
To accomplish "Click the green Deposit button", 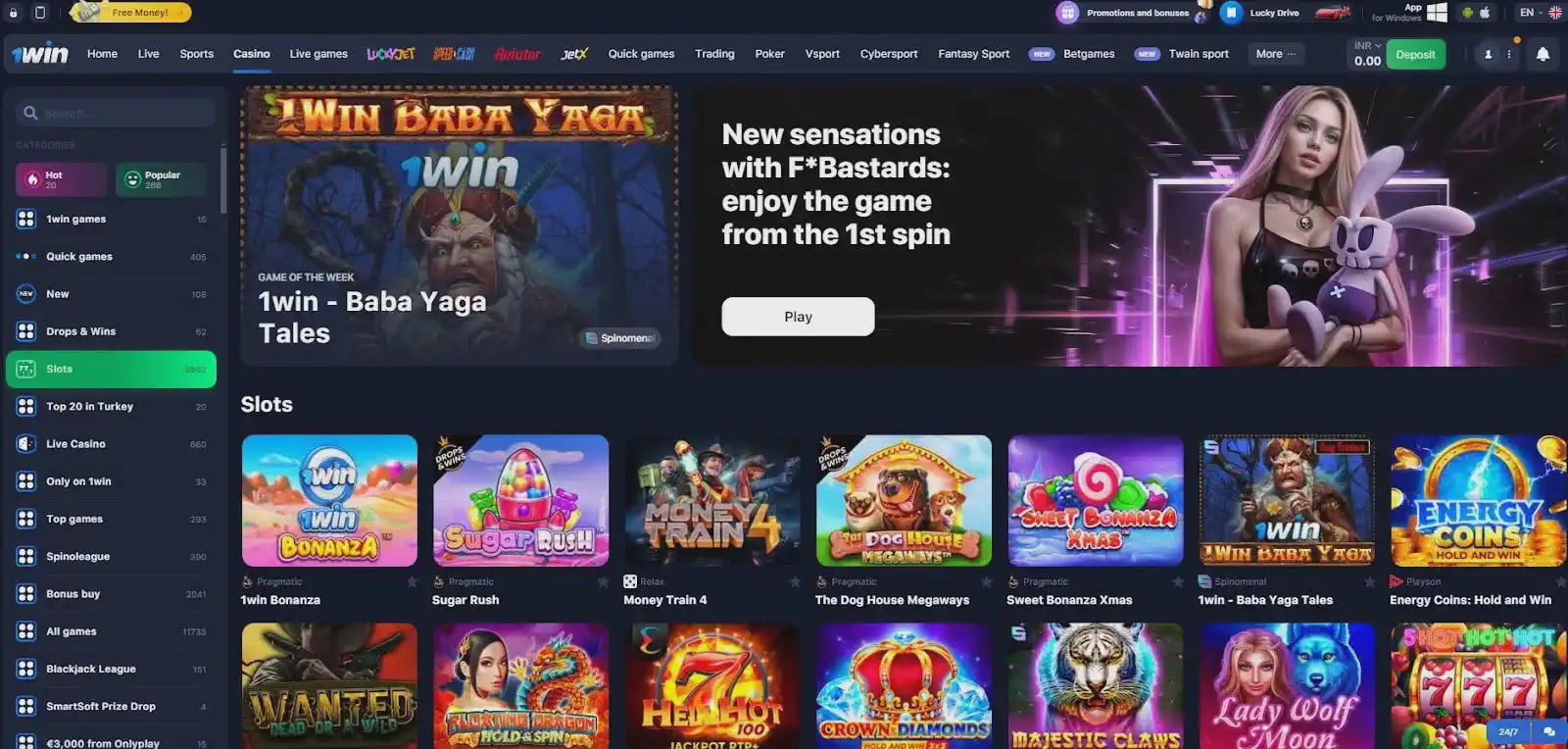I will [x=1415, y=55].
